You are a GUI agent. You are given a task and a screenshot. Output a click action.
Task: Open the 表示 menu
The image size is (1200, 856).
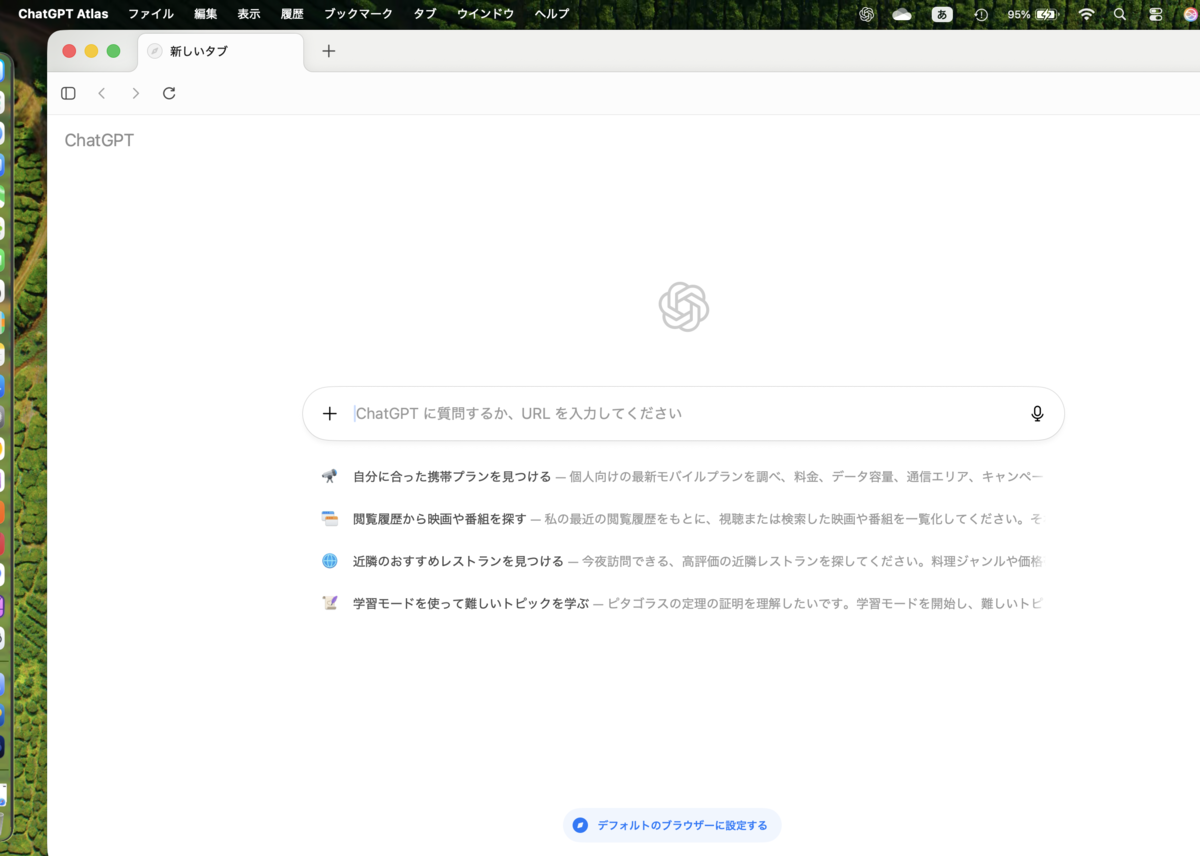[x=249, y=14]
